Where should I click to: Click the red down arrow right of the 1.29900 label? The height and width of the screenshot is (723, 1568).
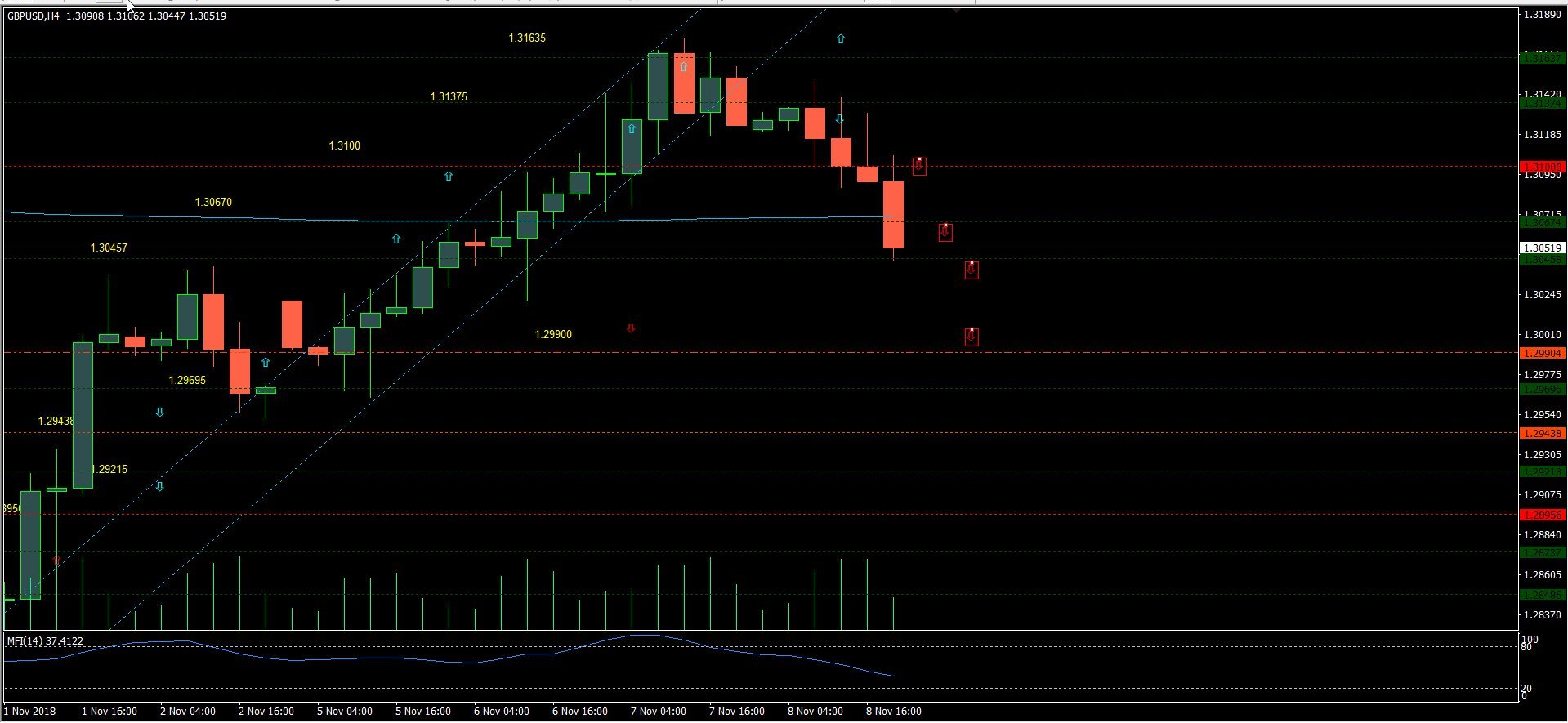[631, 328]
